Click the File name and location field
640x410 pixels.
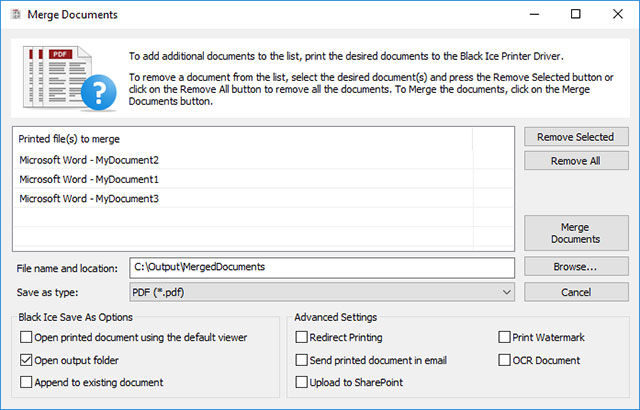322,268
